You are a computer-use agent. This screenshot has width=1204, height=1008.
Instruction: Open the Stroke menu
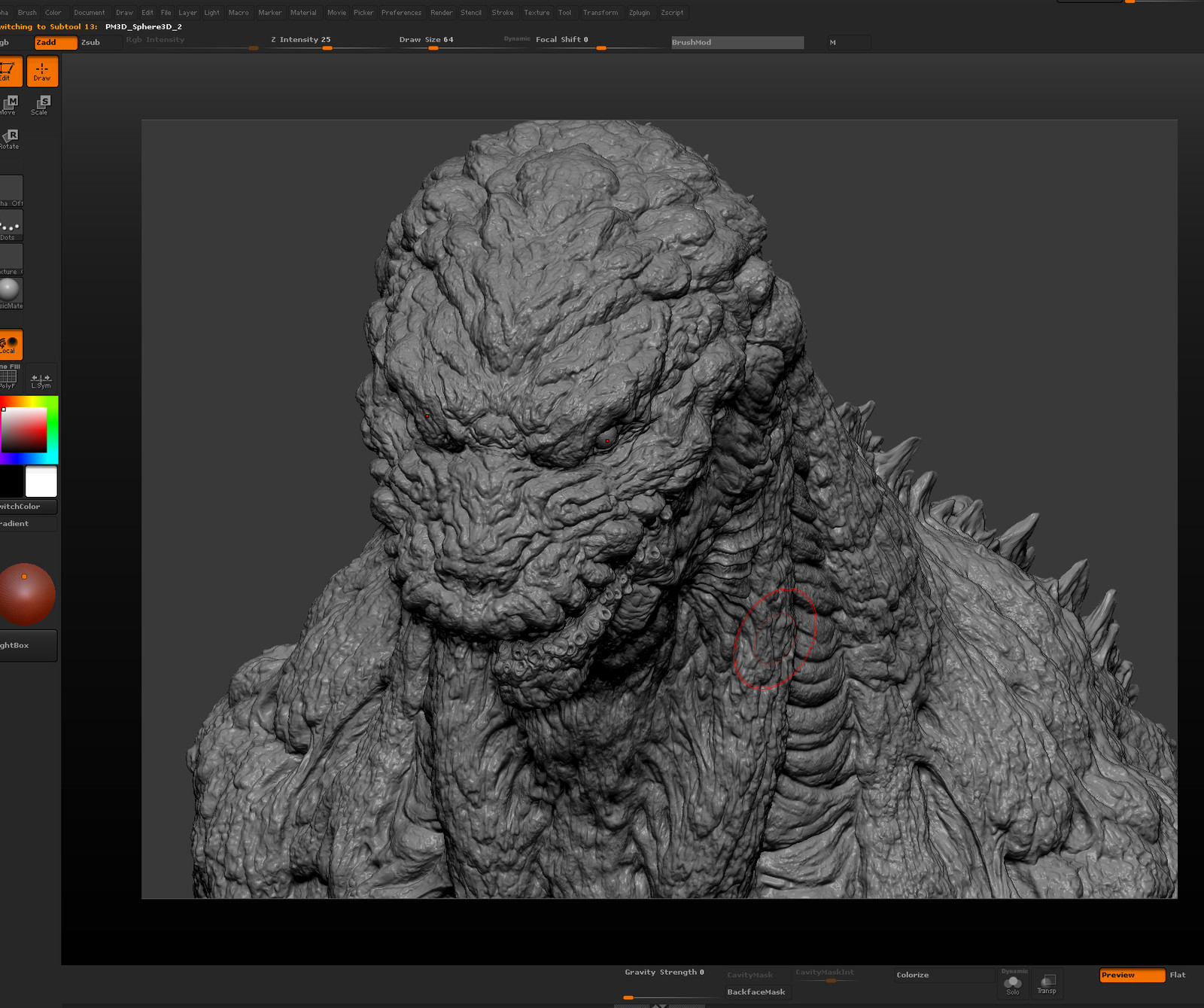tap(503, 13)
